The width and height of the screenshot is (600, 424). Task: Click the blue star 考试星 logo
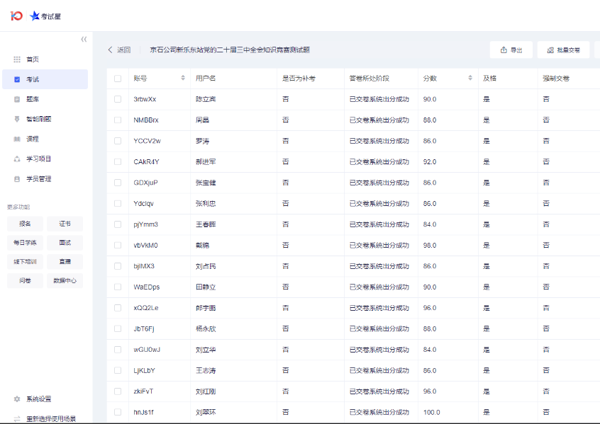click(x=46, y=16)
